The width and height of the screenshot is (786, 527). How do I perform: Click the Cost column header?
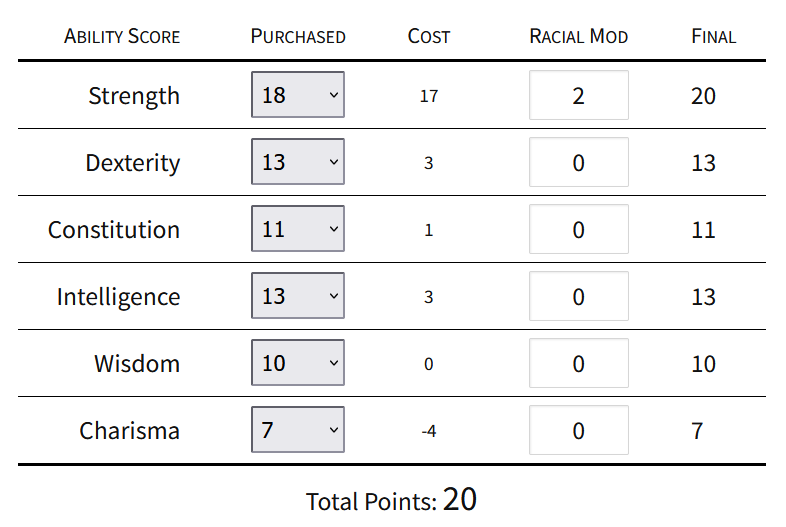tap(429, 37)
